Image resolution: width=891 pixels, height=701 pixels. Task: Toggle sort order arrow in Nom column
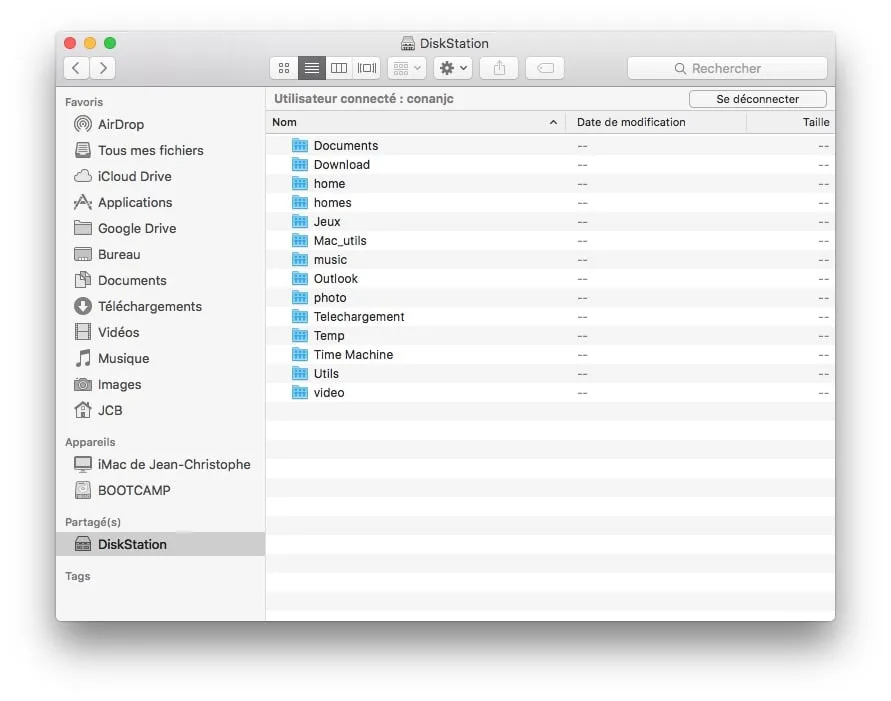point(553,122)
